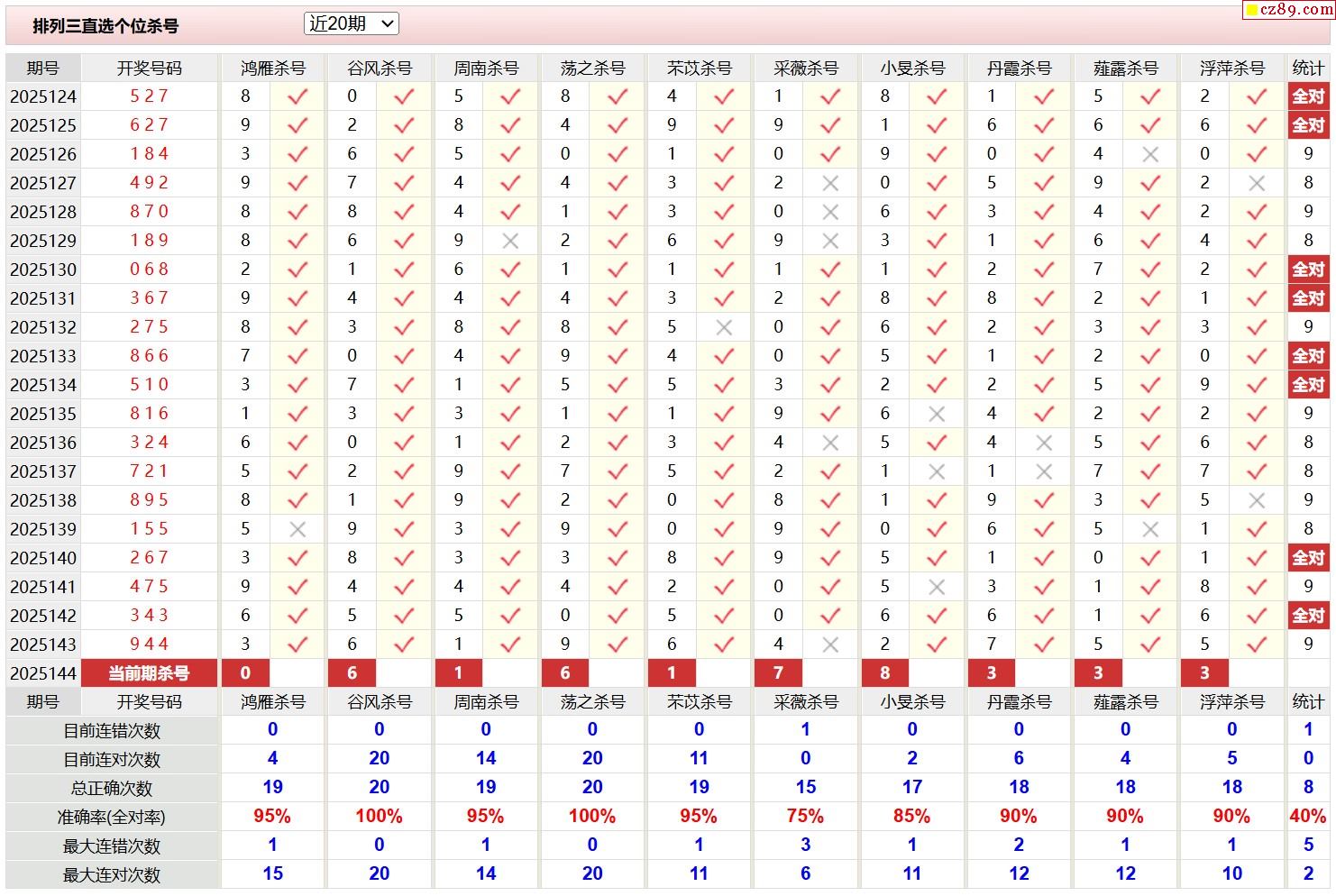Click gray X in 浮萍杀号 row 2025138
Viewport: 1336px width, 896px height.
tap(1257, 500)
